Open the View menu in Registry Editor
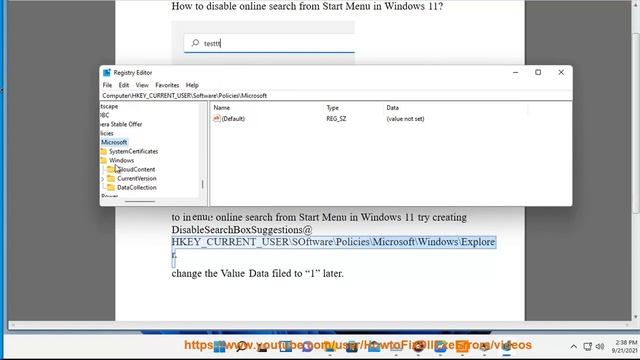This screenshot has width=640, height=360. click(x=142, y=85)
